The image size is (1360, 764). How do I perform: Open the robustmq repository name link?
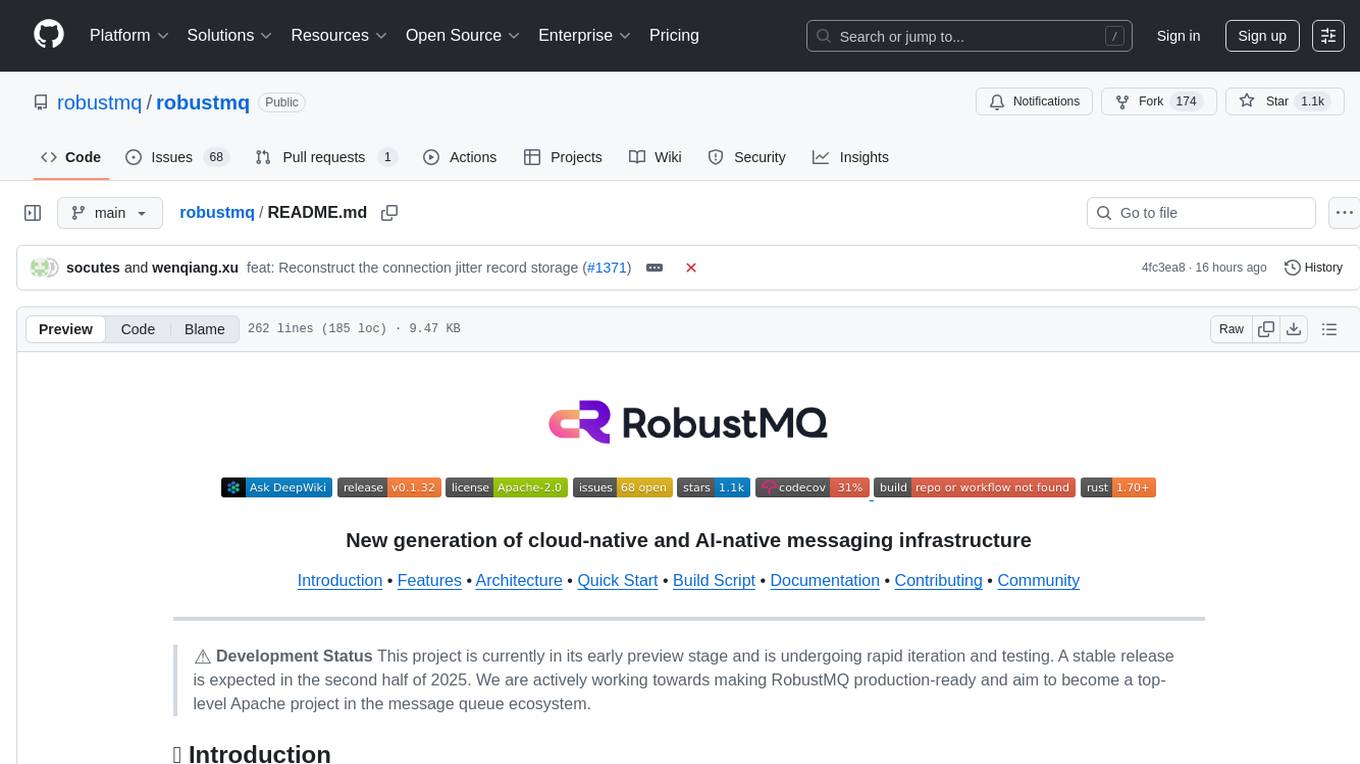coord(203,102)
